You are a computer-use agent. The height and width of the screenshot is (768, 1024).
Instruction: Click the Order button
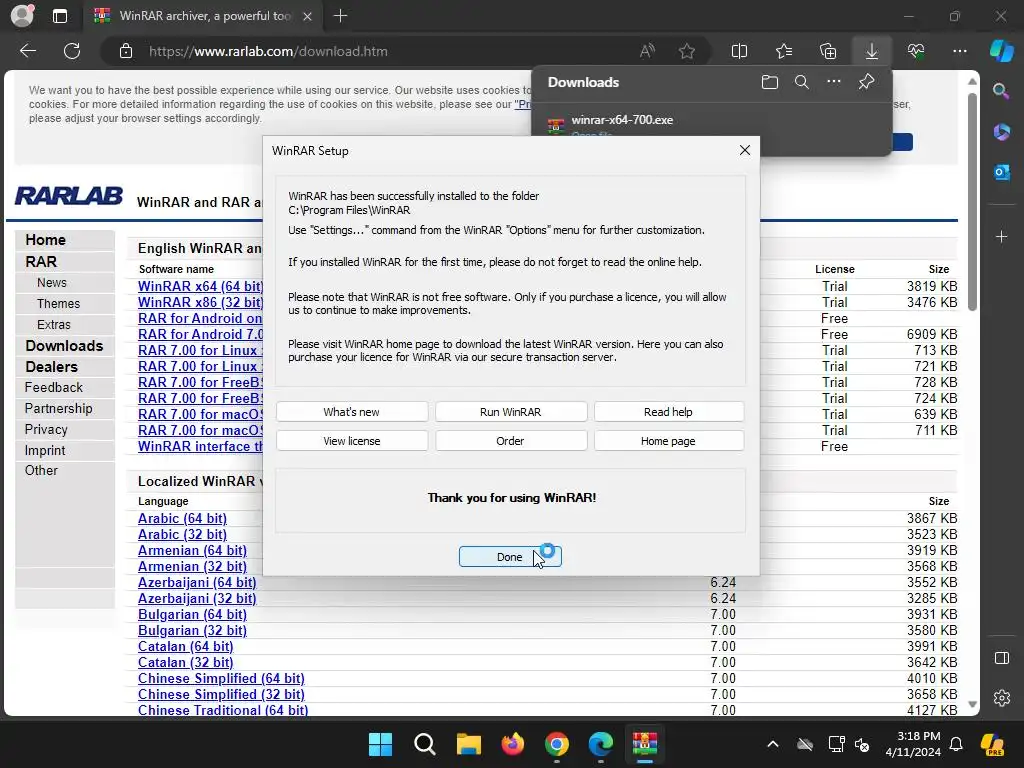tap(511, 441)
